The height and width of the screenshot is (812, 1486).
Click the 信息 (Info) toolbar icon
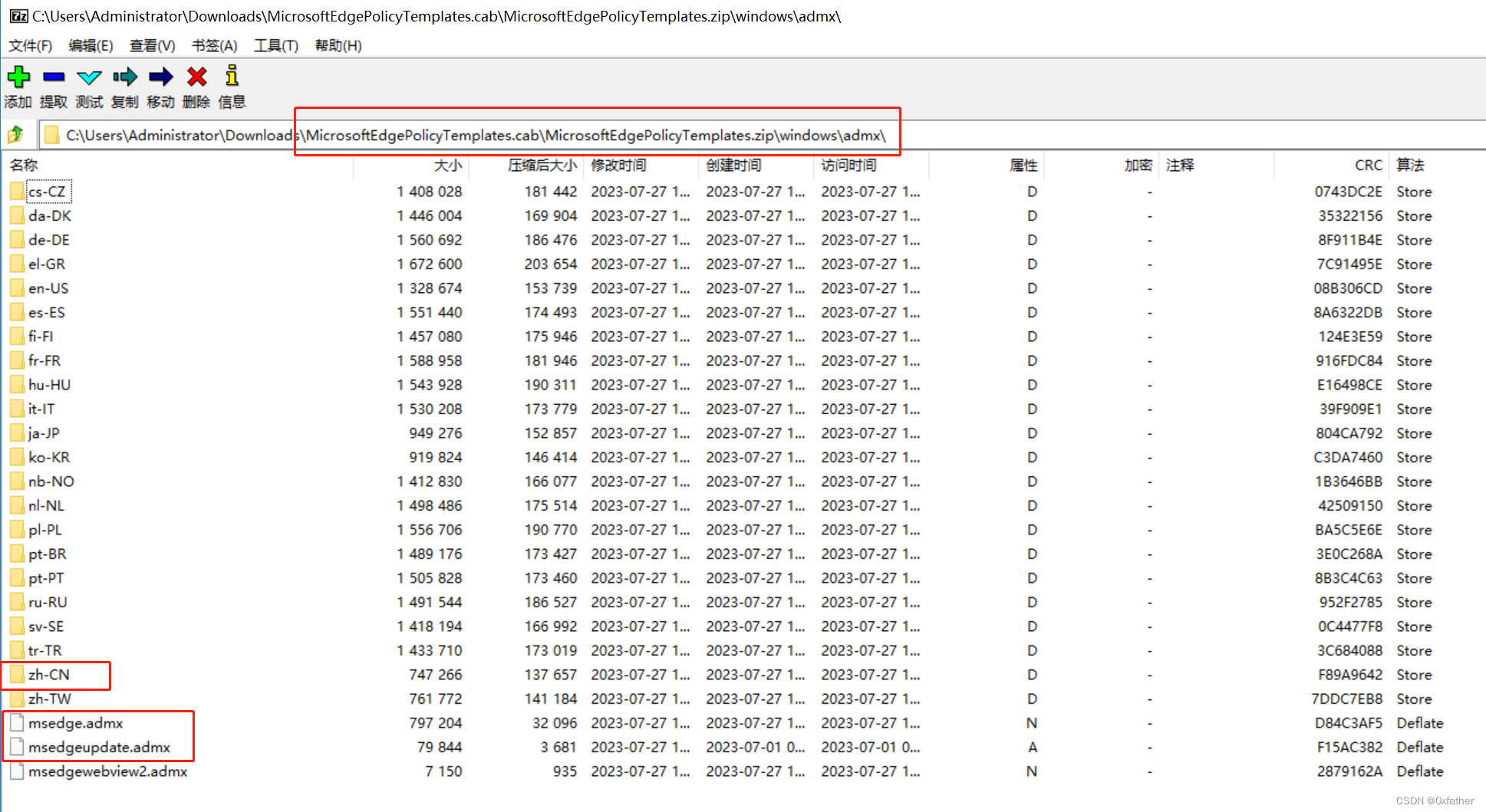click(x=230, y=77)
